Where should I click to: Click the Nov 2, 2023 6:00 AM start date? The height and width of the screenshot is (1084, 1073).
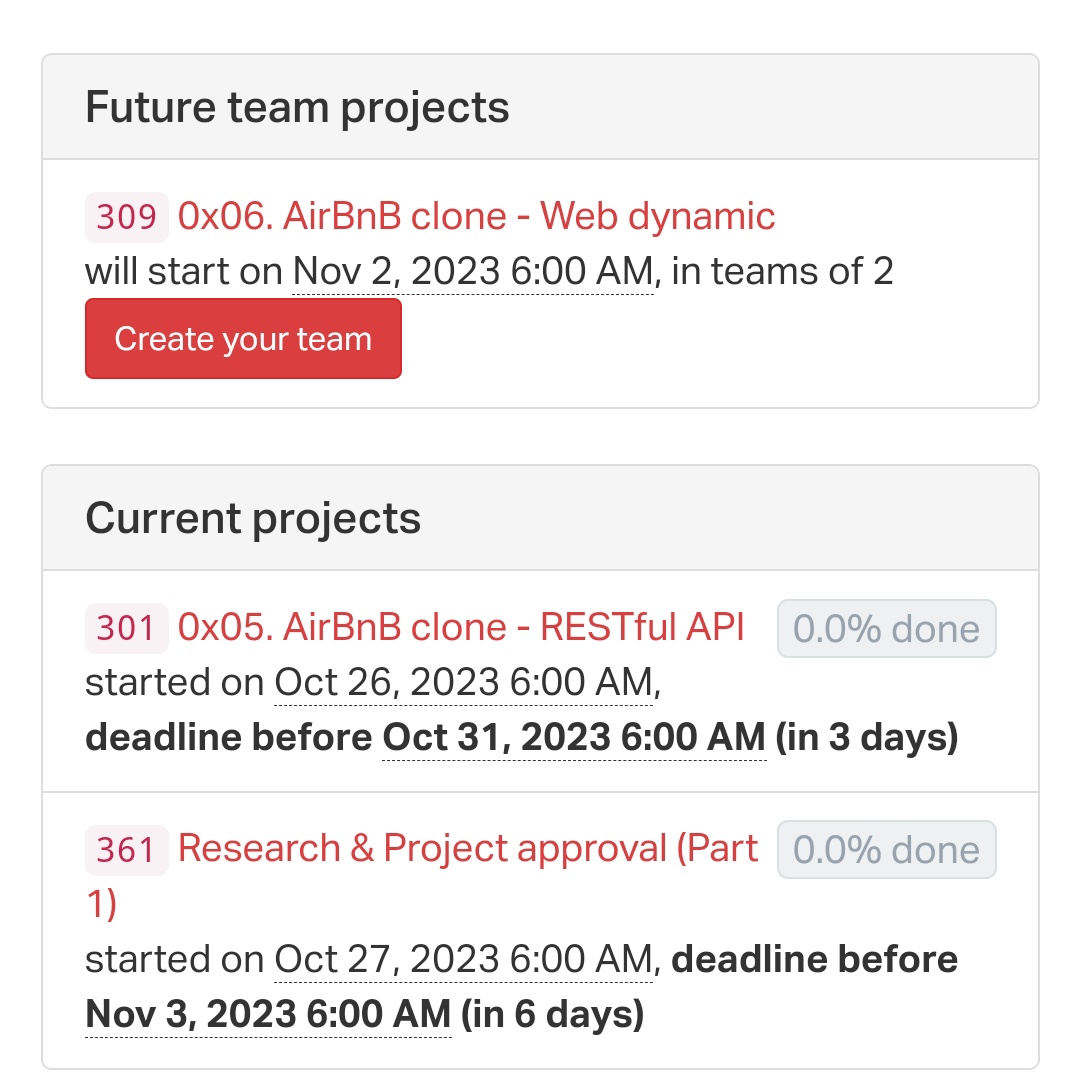[x=473, y=271]
